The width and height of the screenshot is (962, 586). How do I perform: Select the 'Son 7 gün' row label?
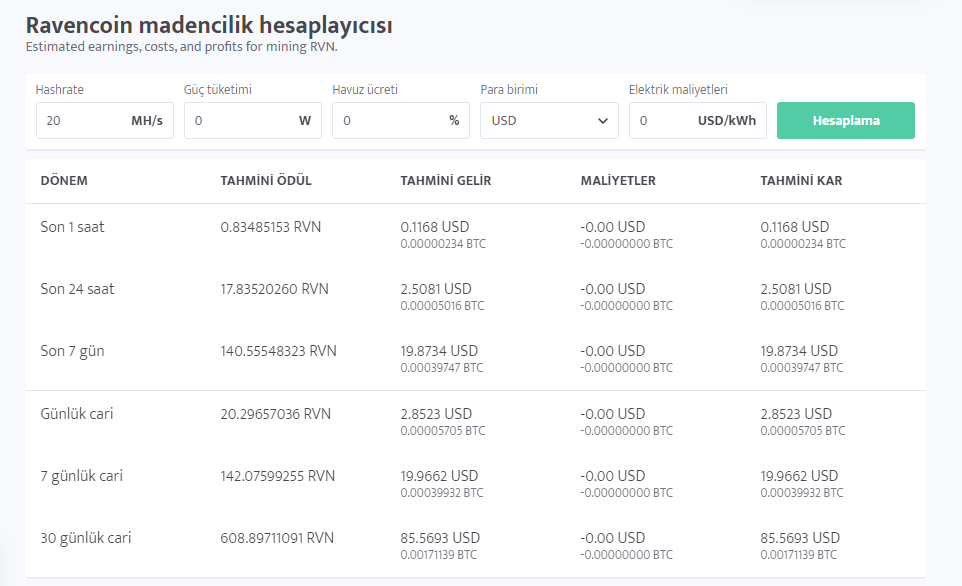72,351
